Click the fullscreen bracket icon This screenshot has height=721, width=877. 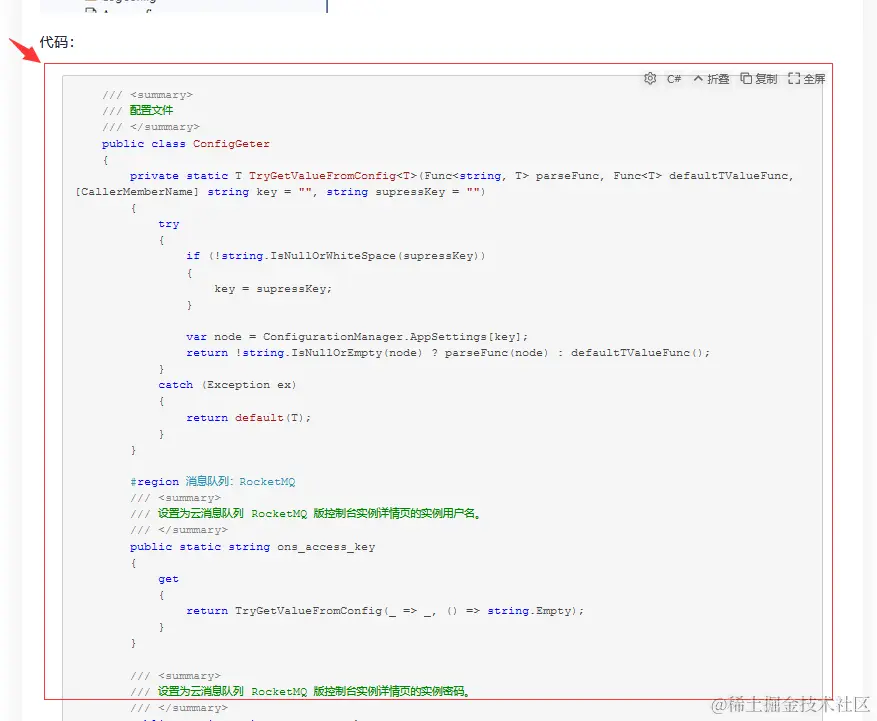click(794, 78)
